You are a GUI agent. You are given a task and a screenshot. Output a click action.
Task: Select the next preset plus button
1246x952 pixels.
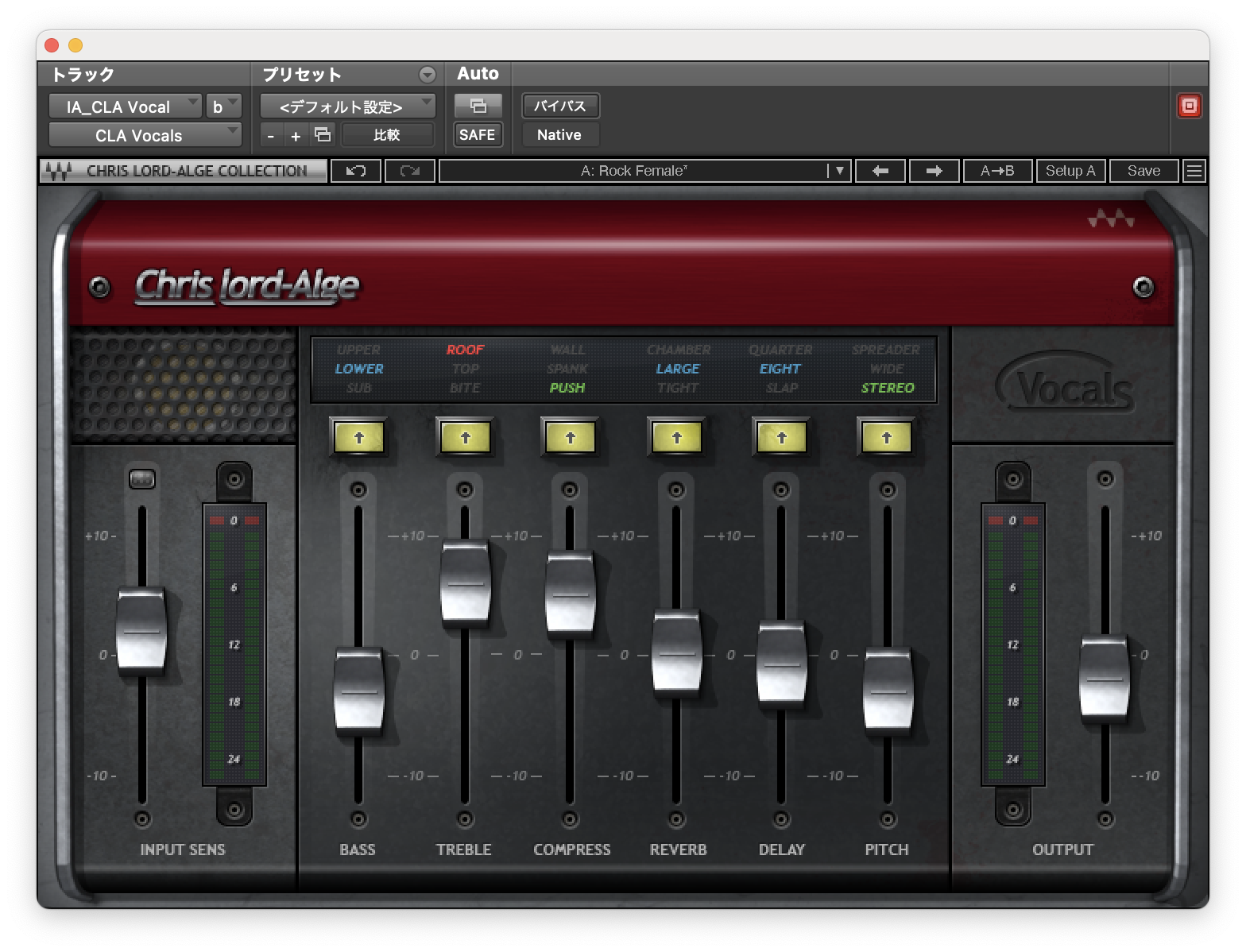(x=296, y=136)
